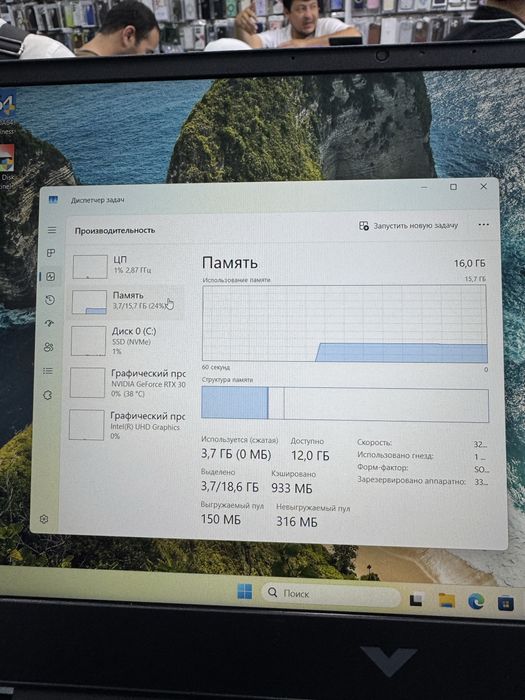Click the taskbar Поиск search box
Image resolution: width=525 pixels, height=700 pixels.
[x=331, y=594]
